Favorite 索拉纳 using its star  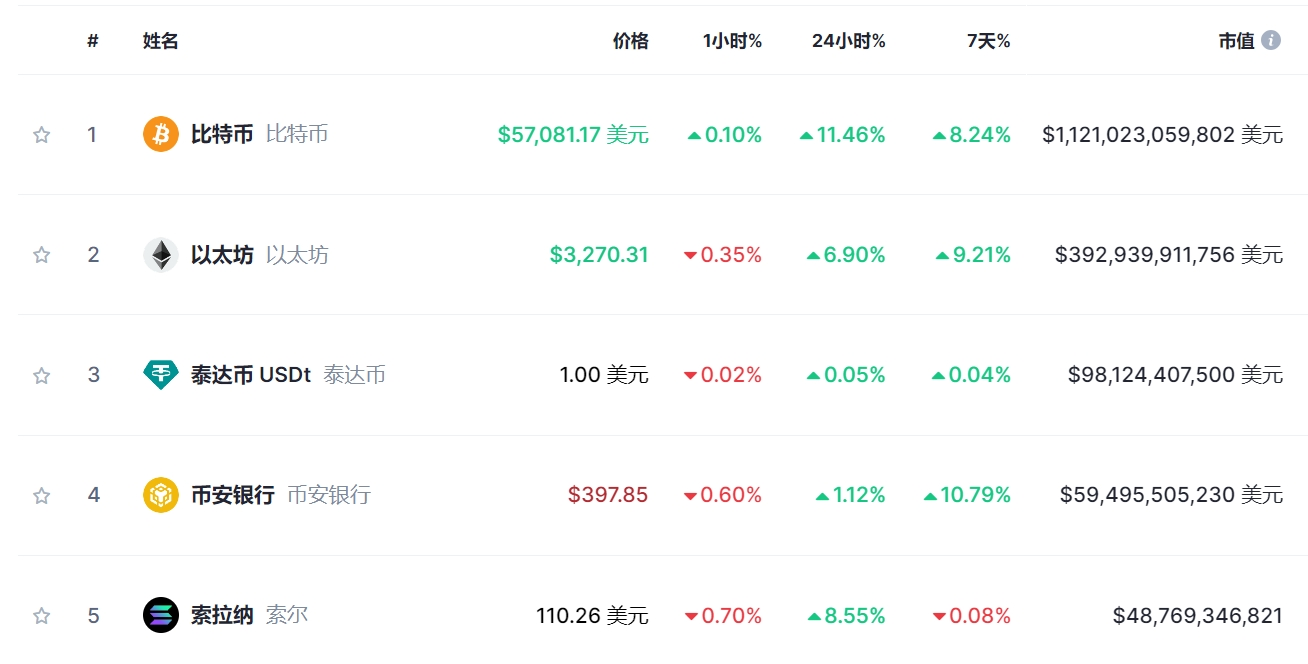42,614
